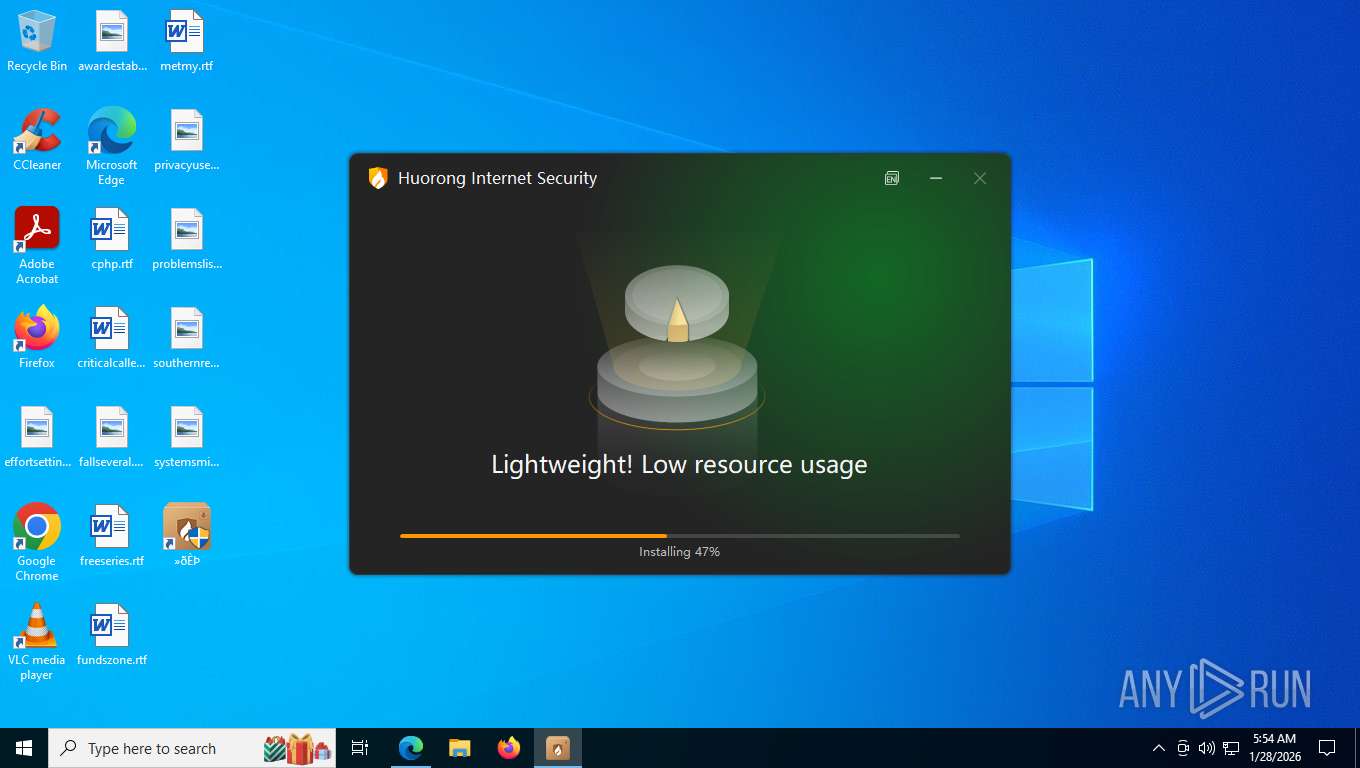Show hidden system tray icons

pyautogui.click(x=1159, y=748)
